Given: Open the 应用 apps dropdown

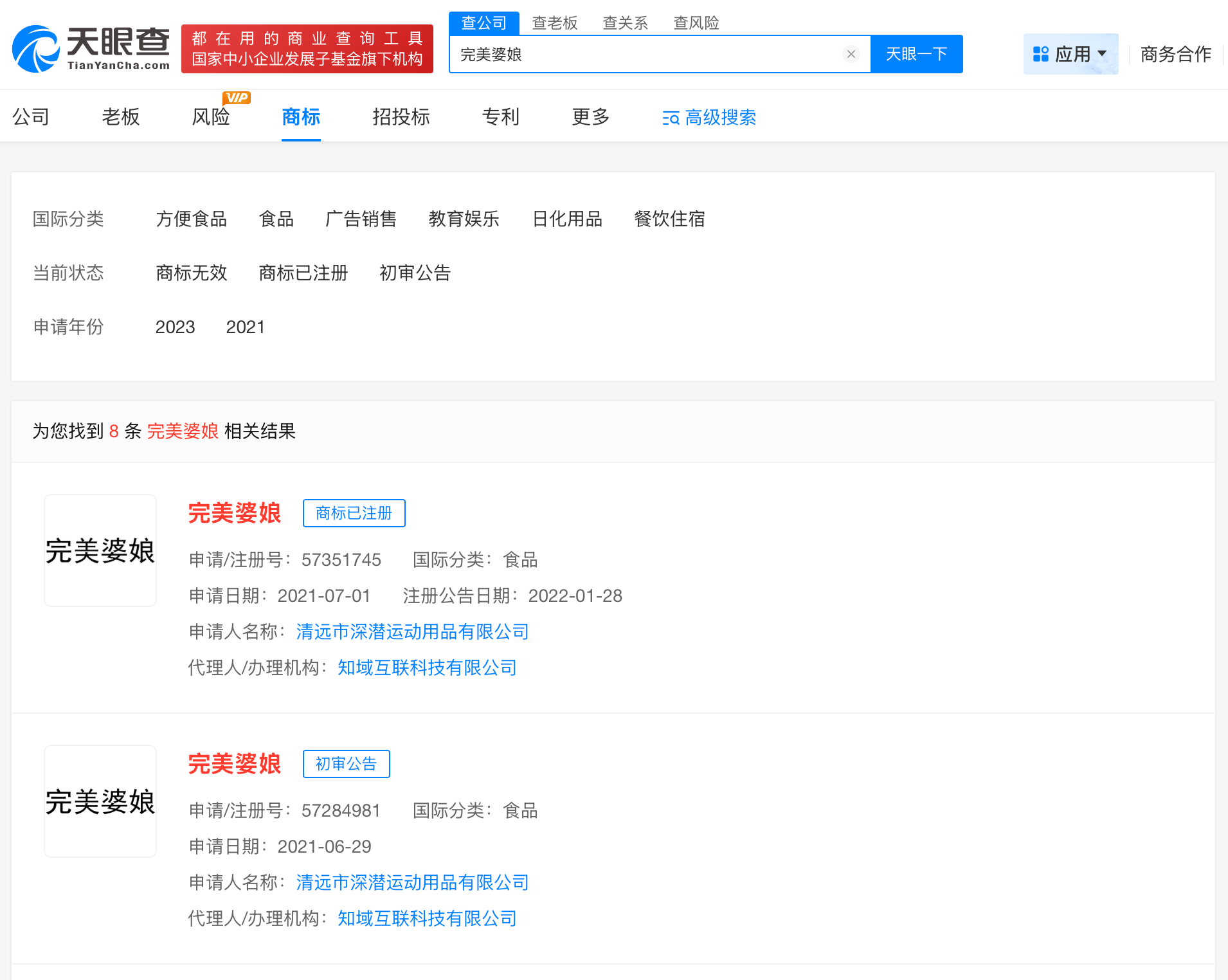Looking at the screenshot, I should point(1070,54).
